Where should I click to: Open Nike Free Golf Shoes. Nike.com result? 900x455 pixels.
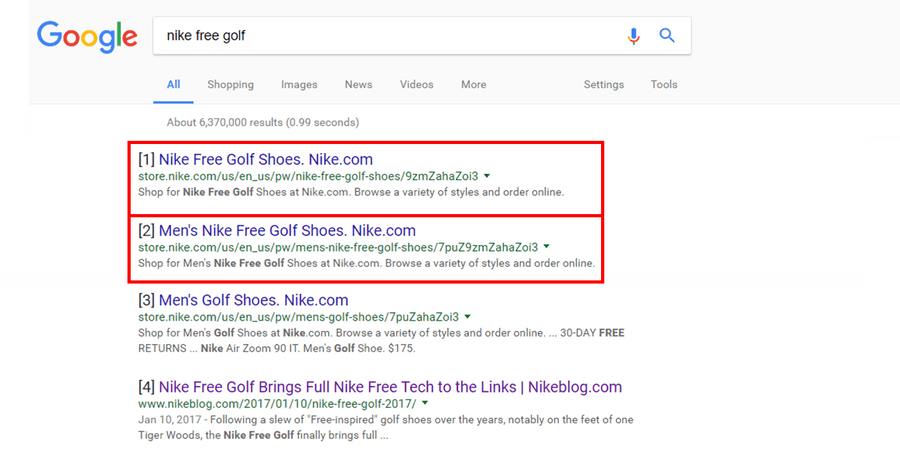[266, 160]
